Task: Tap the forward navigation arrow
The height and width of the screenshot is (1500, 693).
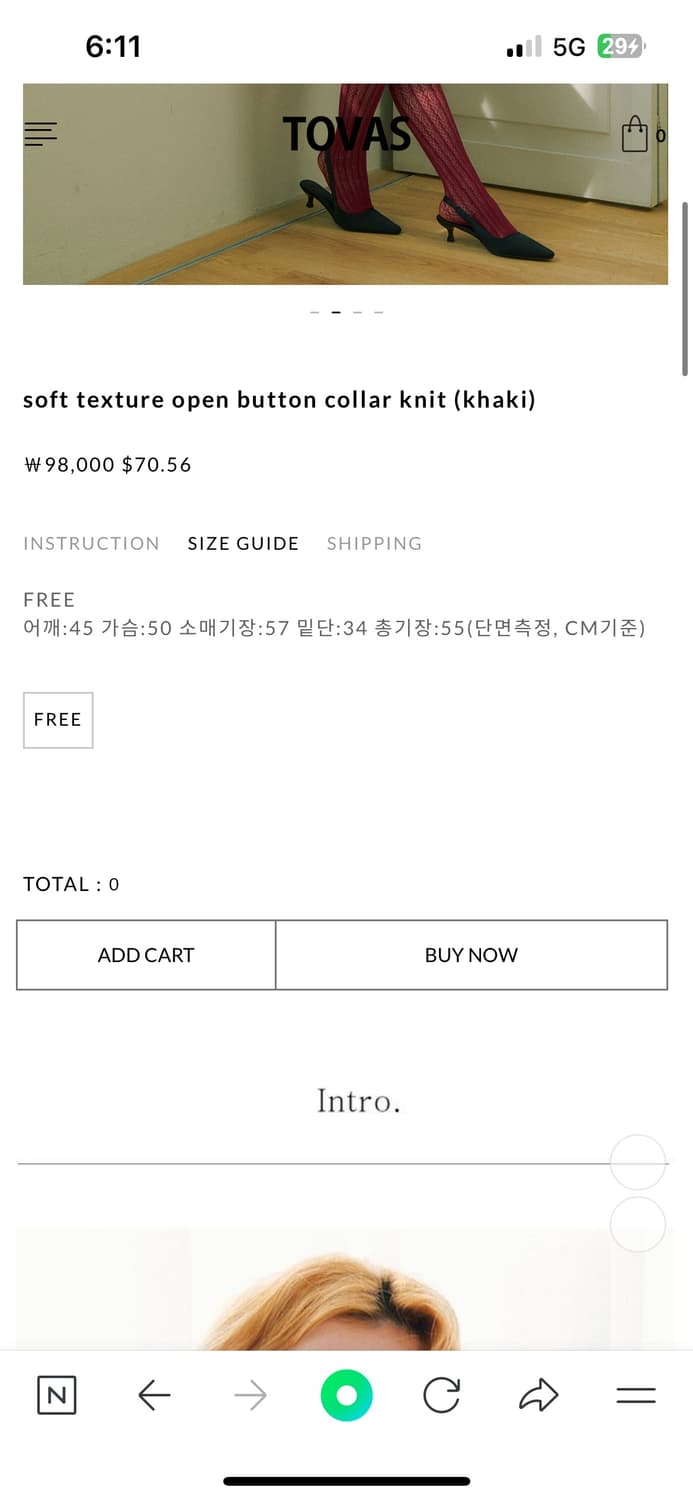Action: pos(249,1395)
